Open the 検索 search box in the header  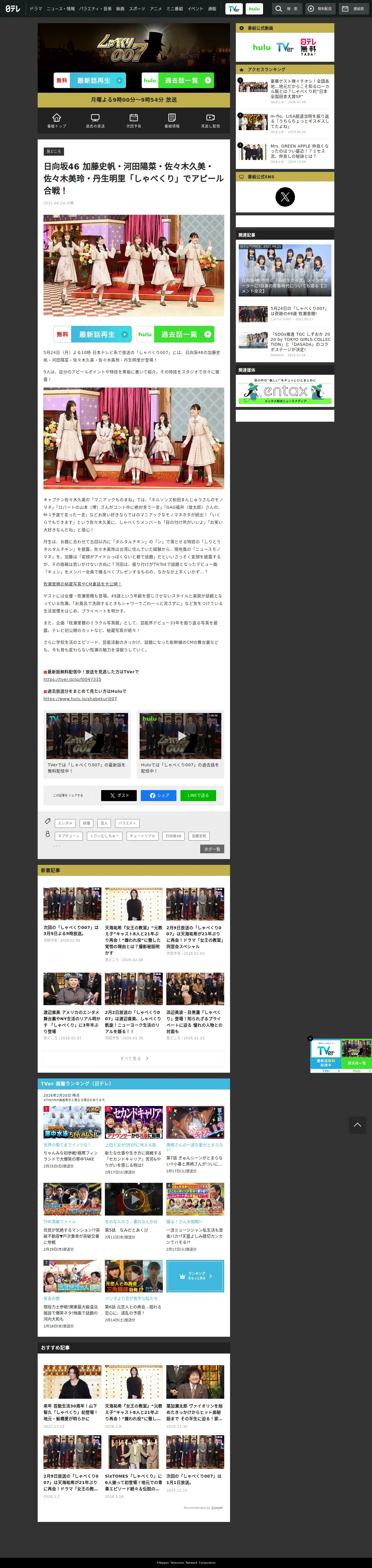tap(287, 8)
